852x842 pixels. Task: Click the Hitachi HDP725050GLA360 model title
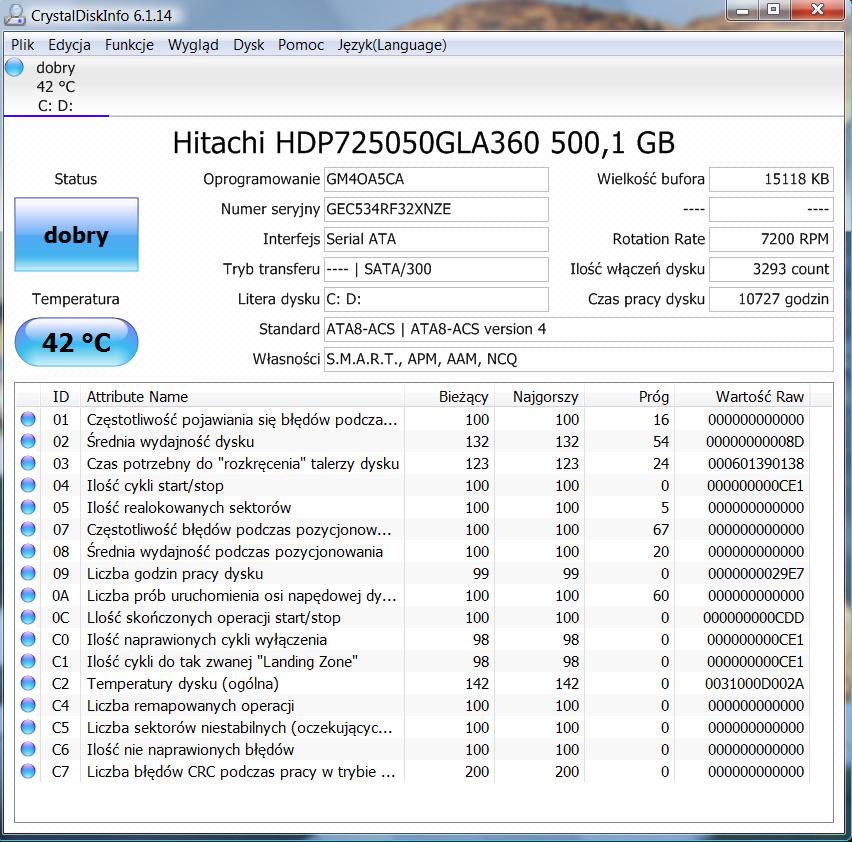click(424, 143)
